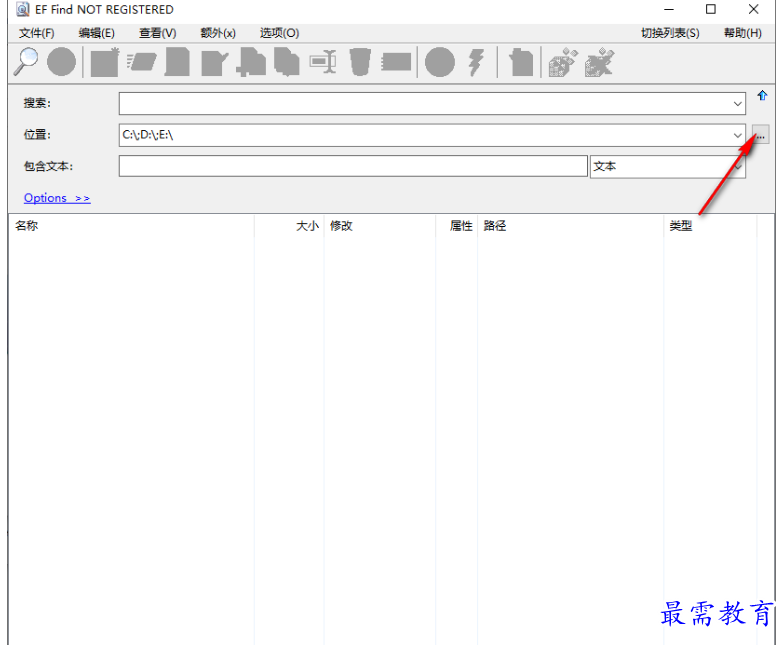The height and width of the screenshot is (645, 782).
Task: Click the pages with plus sign icon
Action: pyautogui.click(x=251, y=62)
